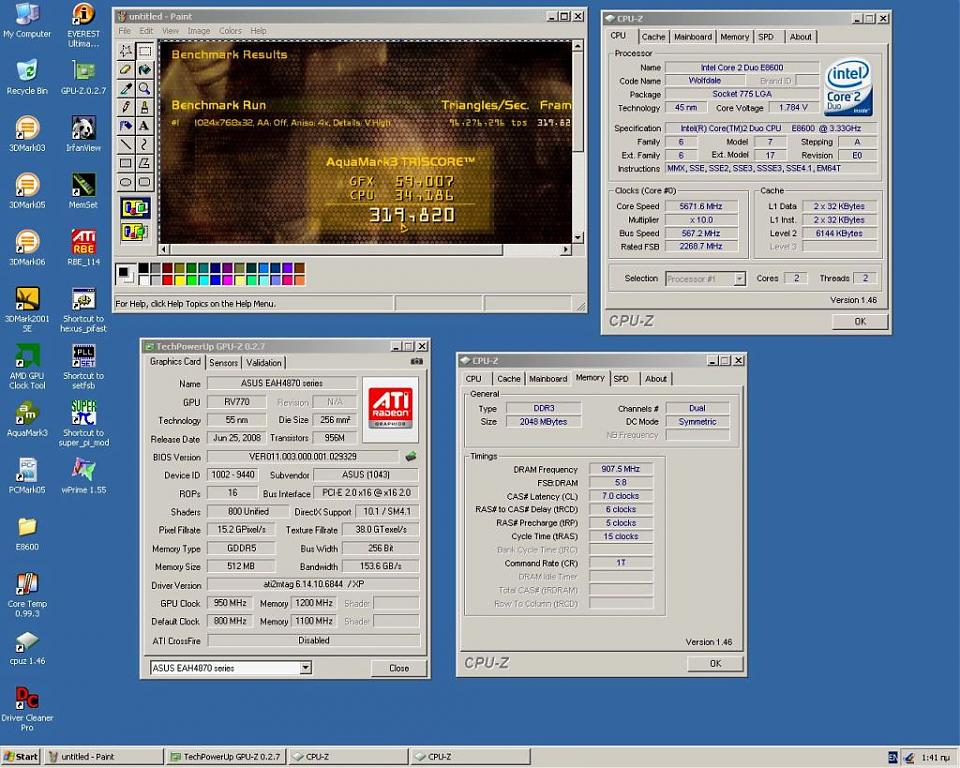Pick the Rectangle shape tool in Paint
The height and width of the screenshot is (768, 960).
pyautogui.click(x=126, y=163)
